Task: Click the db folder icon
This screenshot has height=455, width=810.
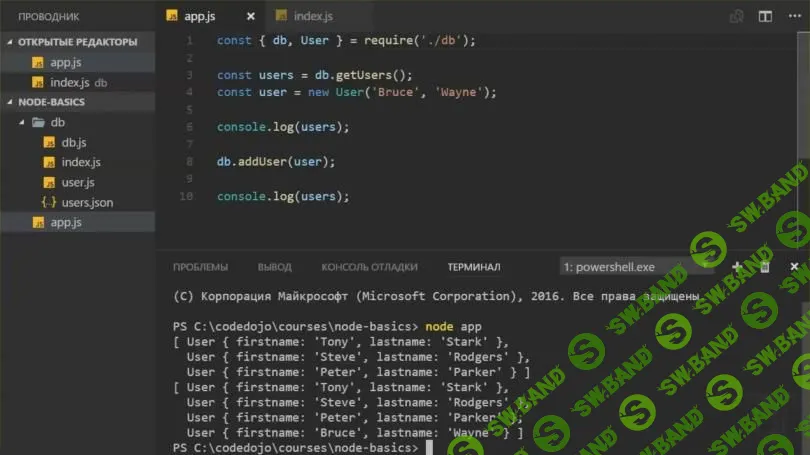Action: 38,122
